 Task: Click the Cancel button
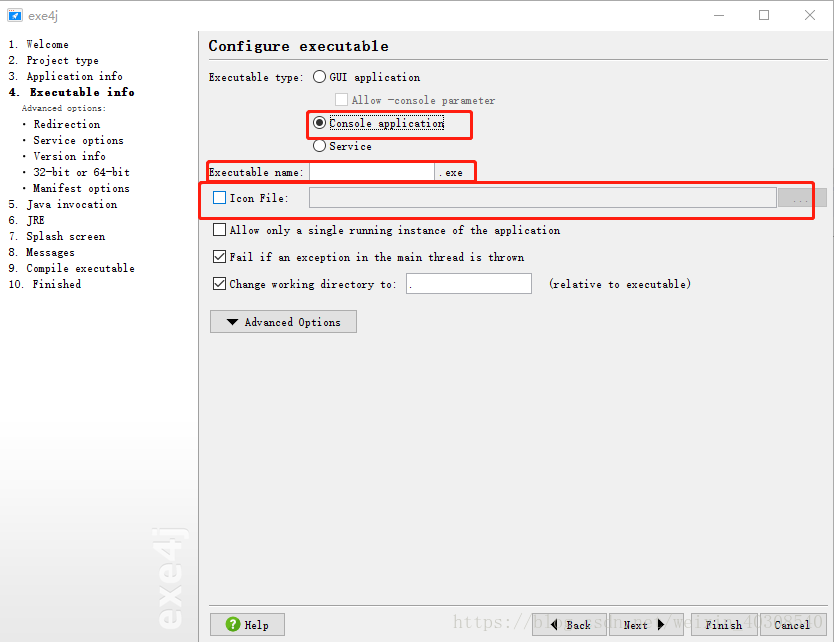click(x=793, y=624)
